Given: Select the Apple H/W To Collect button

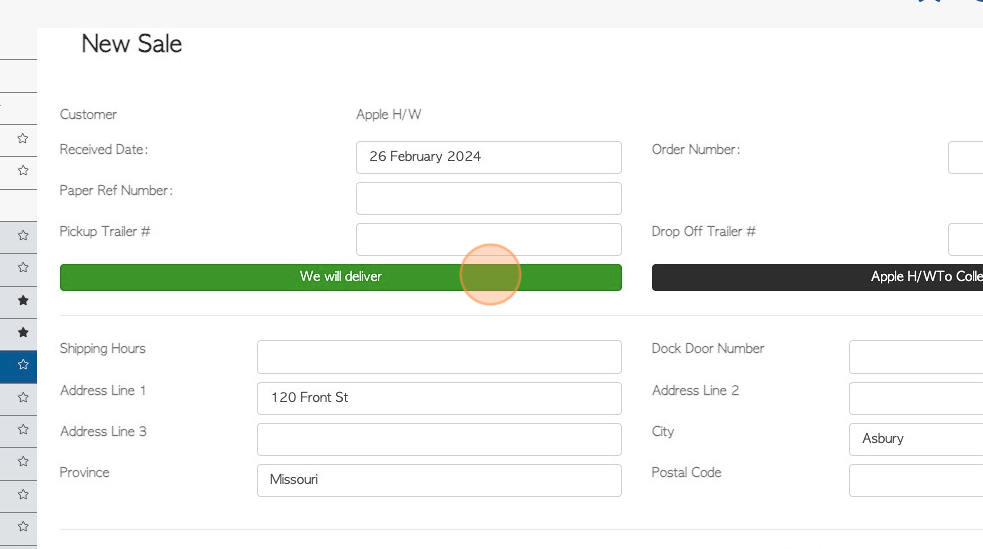Looking at the screenshot, I should 817,277.
